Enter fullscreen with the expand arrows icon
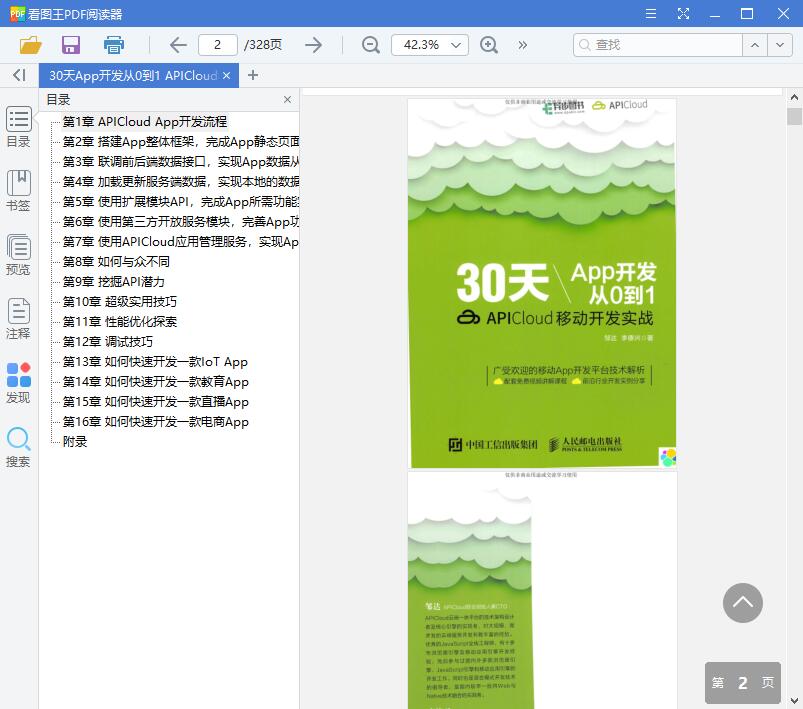 point(683,13)
